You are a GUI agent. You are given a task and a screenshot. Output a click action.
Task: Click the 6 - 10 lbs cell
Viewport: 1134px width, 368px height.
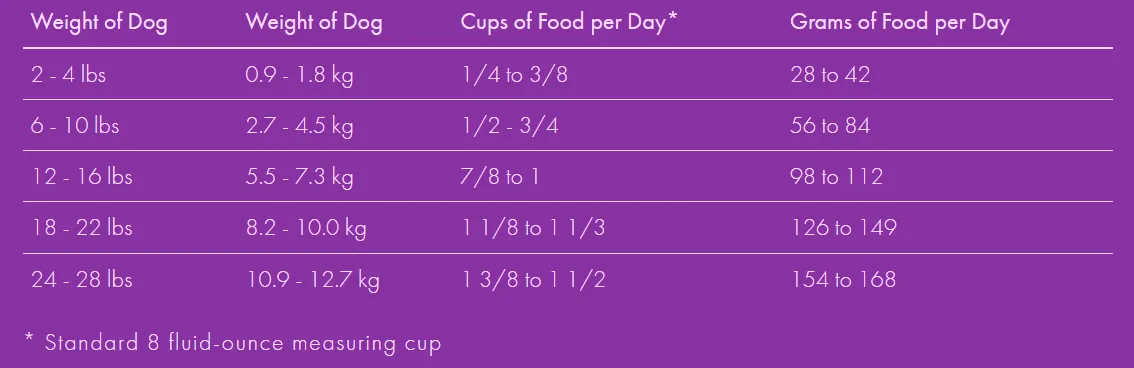[75, 126]
